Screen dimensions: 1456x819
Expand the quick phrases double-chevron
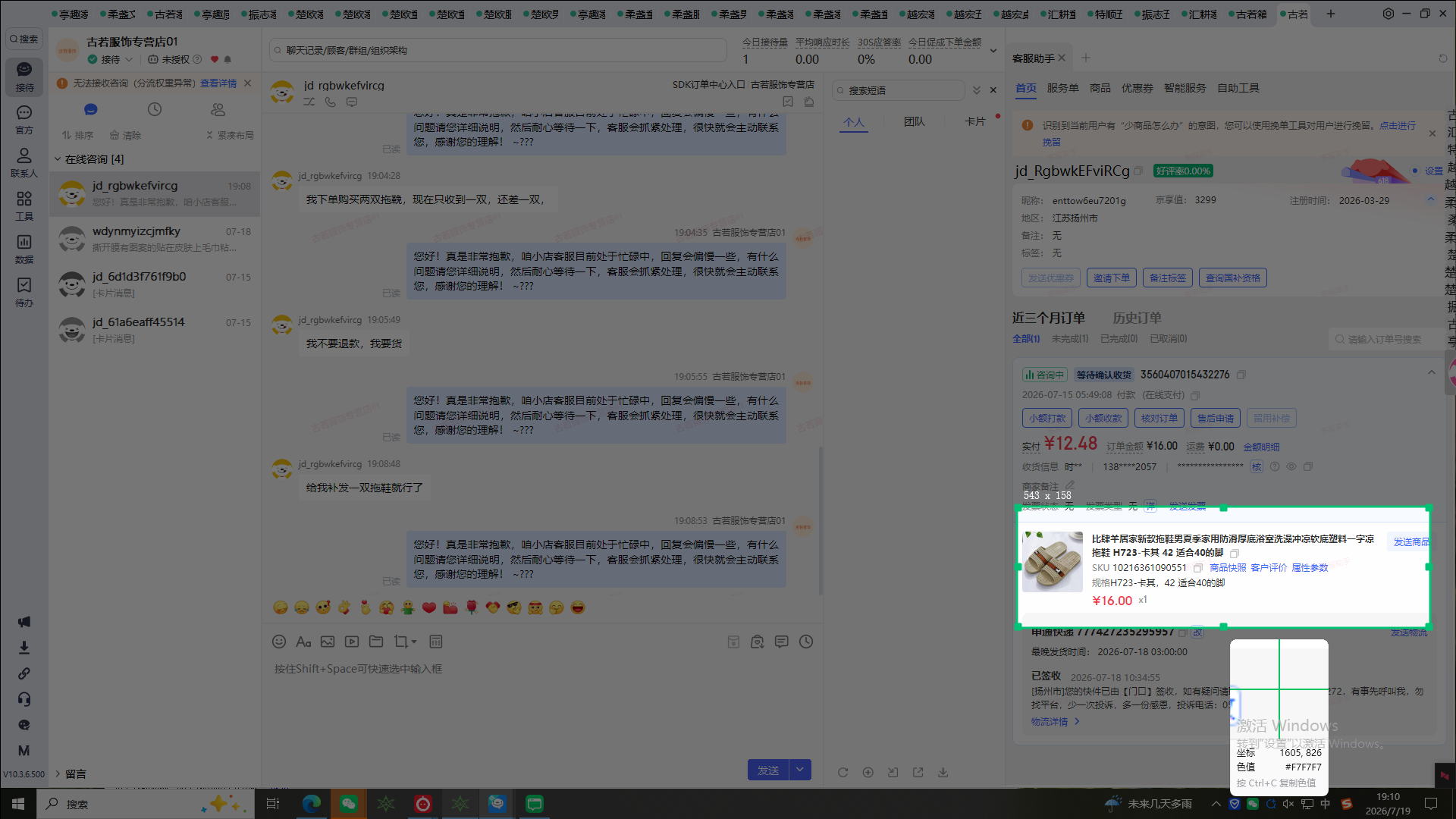(977, 90)
